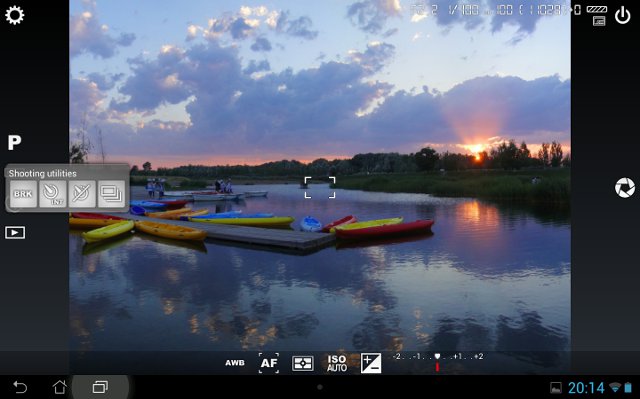Open the Wi-Fi status icon

[x=615, y=388]
